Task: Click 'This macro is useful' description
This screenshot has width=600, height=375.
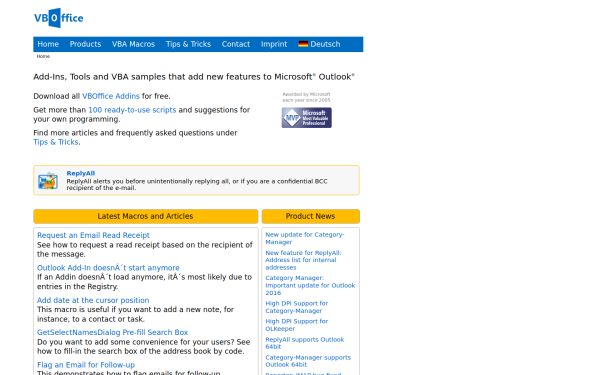Action: click(135, 314)
